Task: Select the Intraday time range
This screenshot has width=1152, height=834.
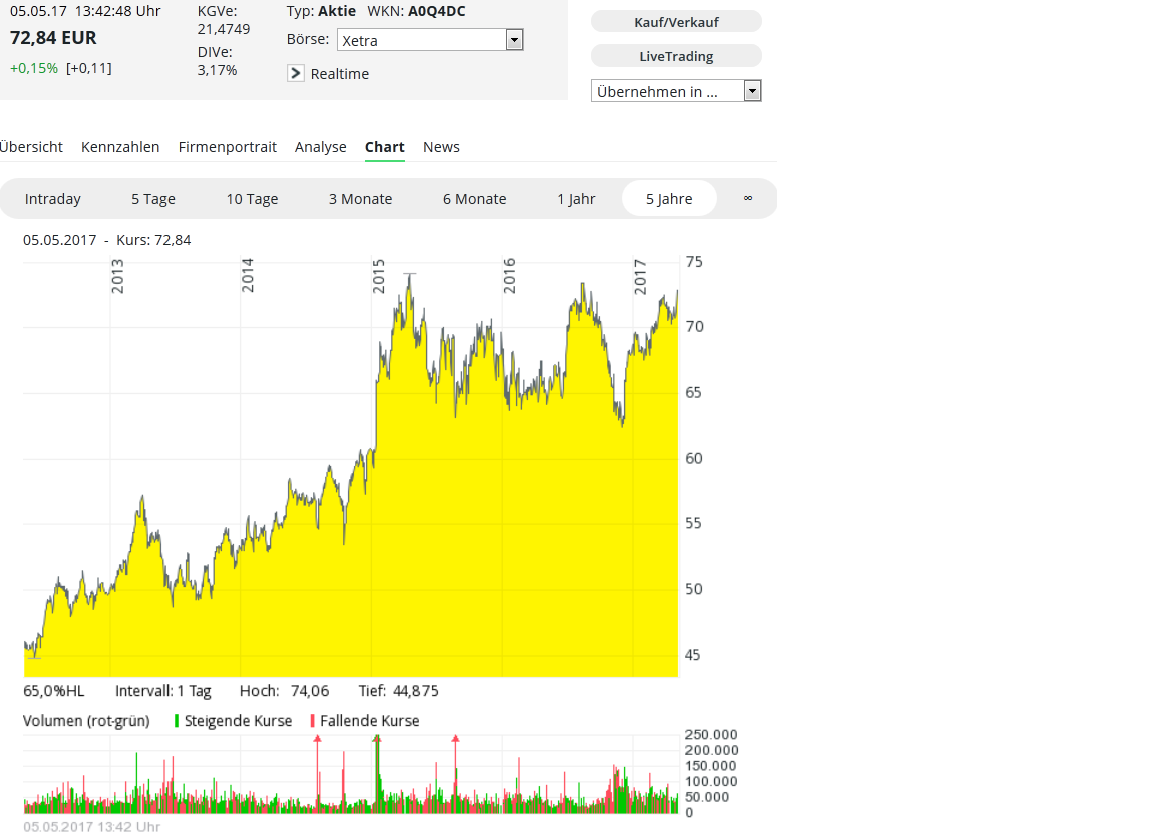Action: tap(53, 199)
